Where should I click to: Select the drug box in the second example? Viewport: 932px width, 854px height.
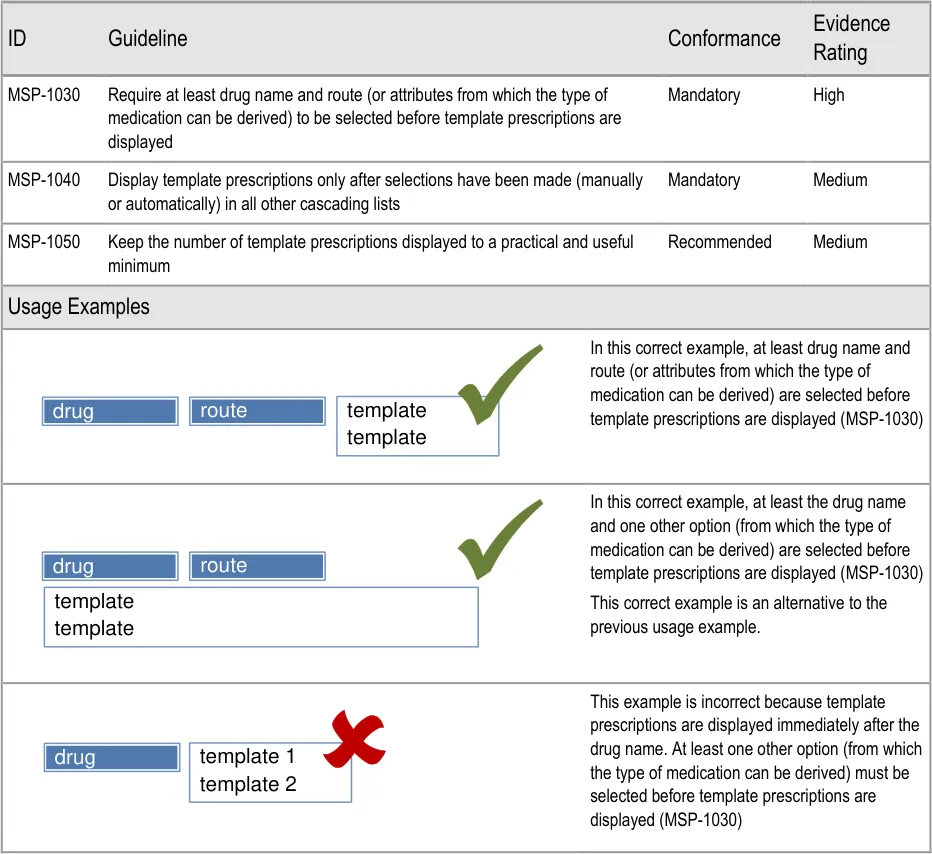pyautogui.click(x=110, y=566)
